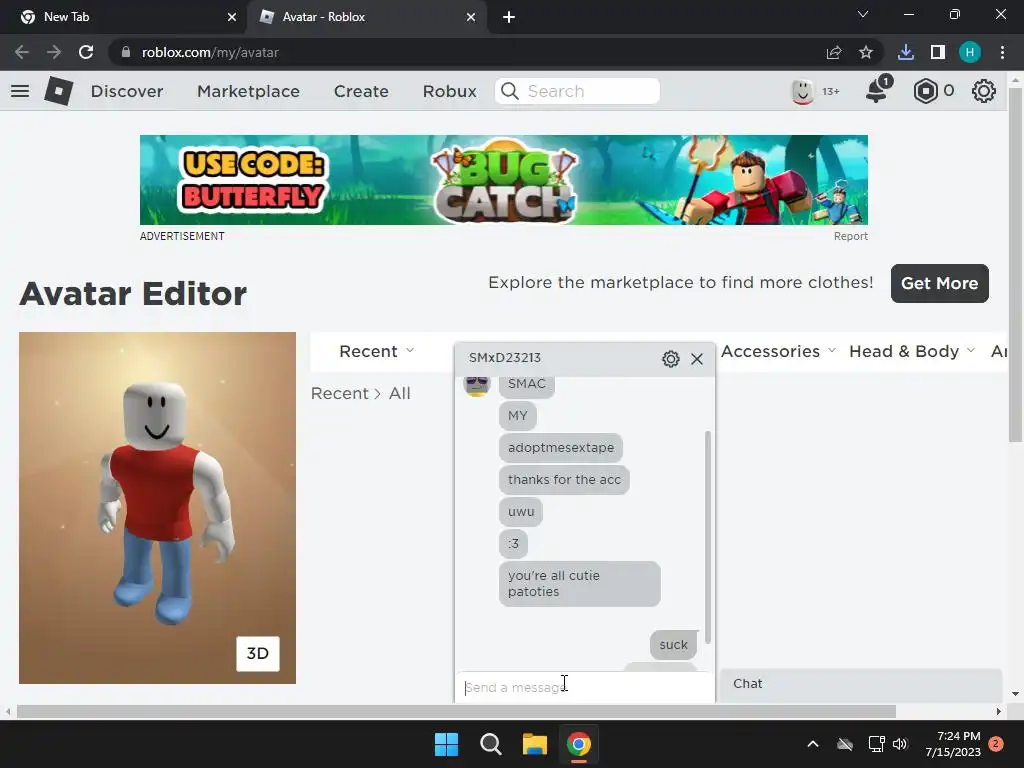This screenshot has height=768, width=1024.
Task: Click the browser address bar URL
Action: coord(210,52)
